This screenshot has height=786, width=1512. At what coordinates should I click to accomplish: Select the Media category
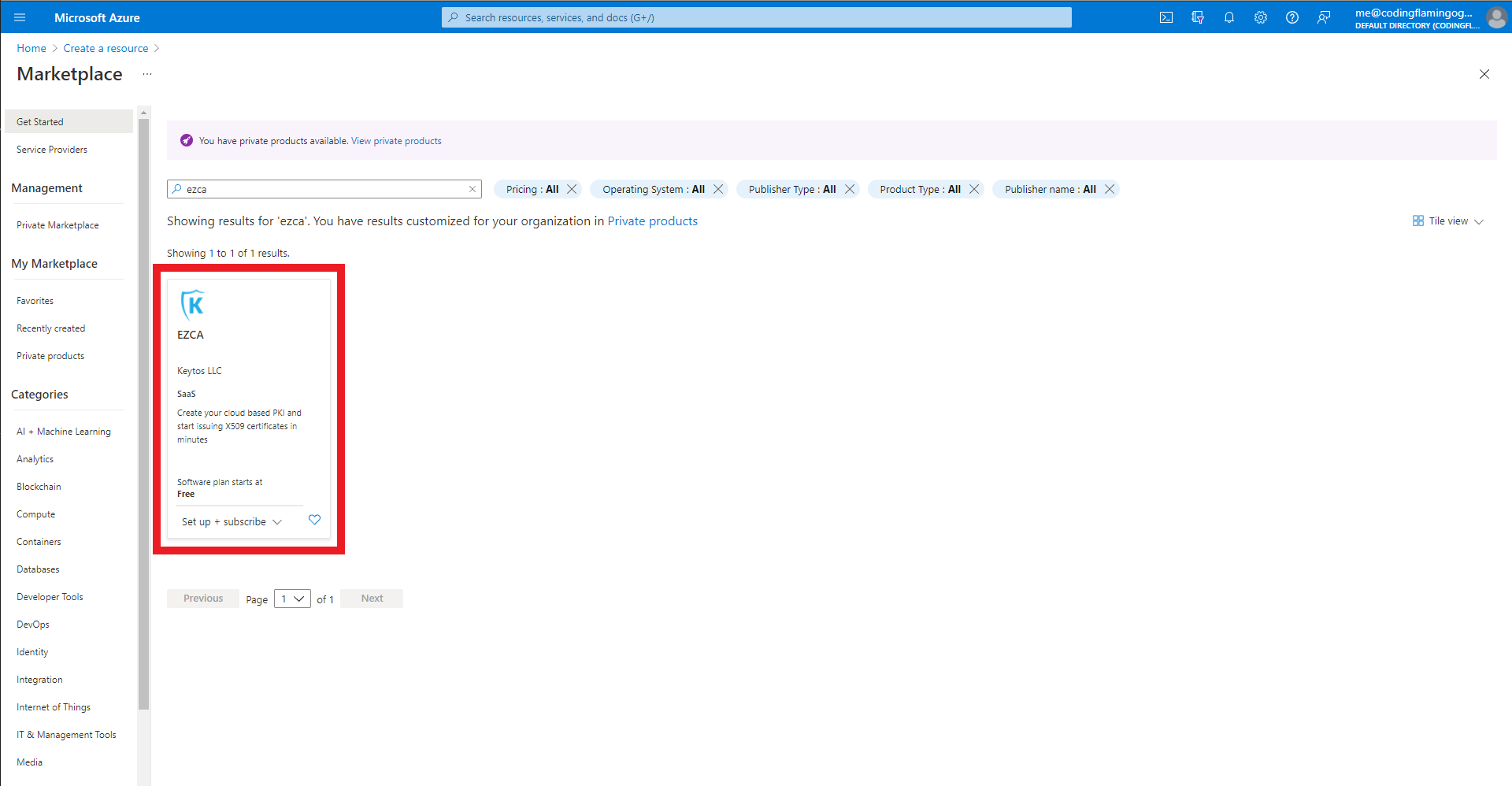point(29,762)
